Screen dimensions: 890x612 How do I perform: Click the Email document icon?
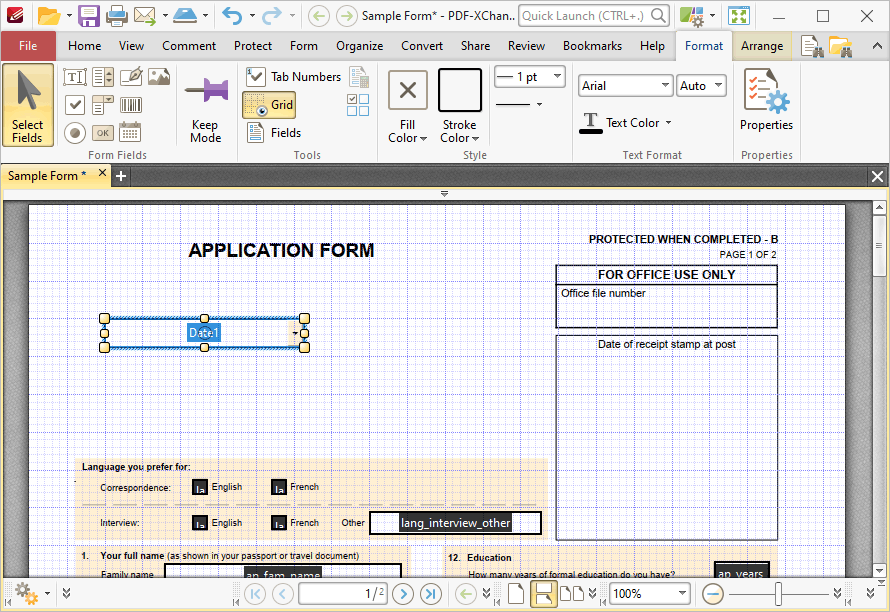tap(145, 16)
